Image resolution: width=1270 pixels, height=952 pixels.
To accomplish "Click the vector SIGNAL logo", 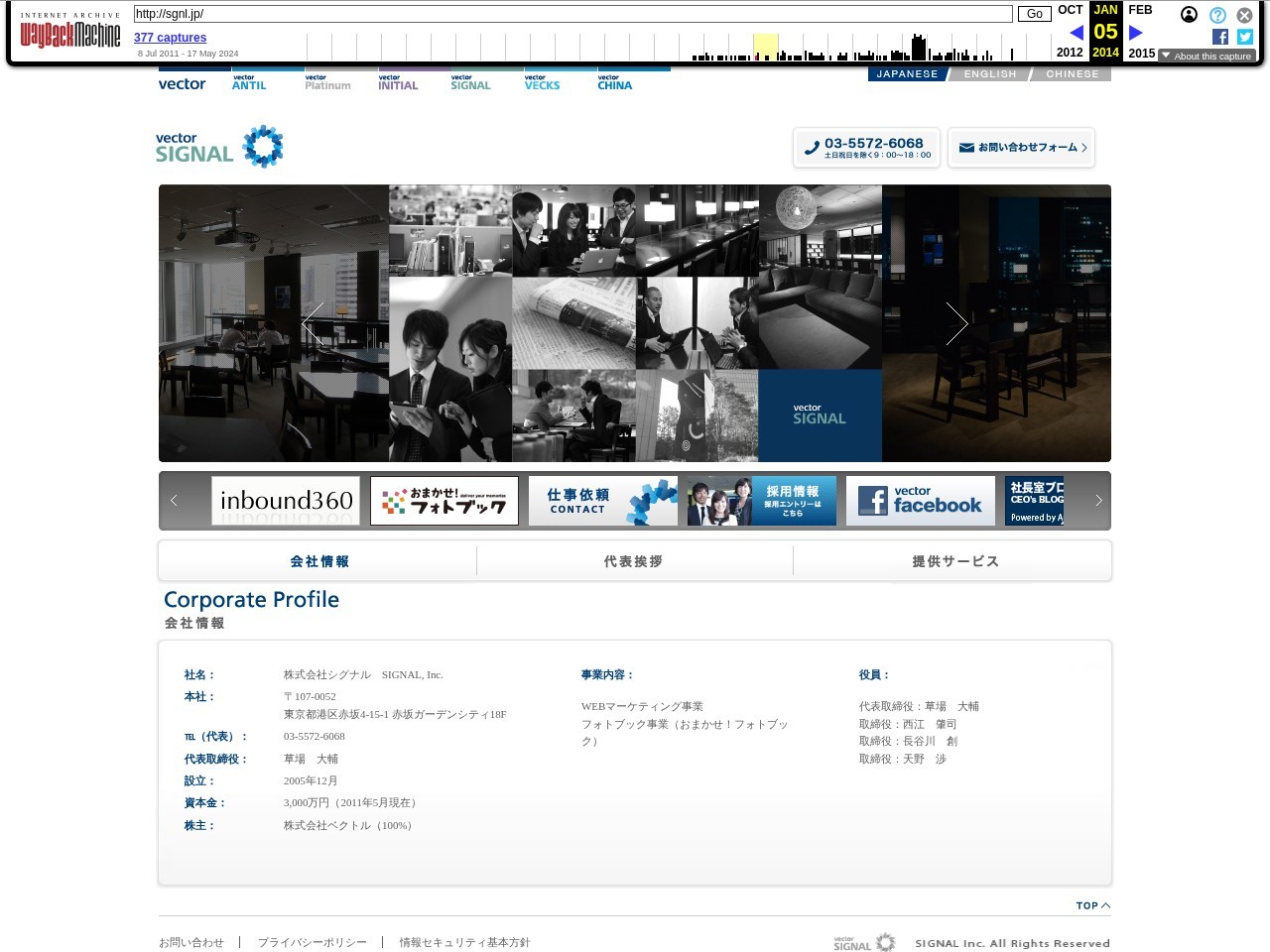I will point(219,147).
